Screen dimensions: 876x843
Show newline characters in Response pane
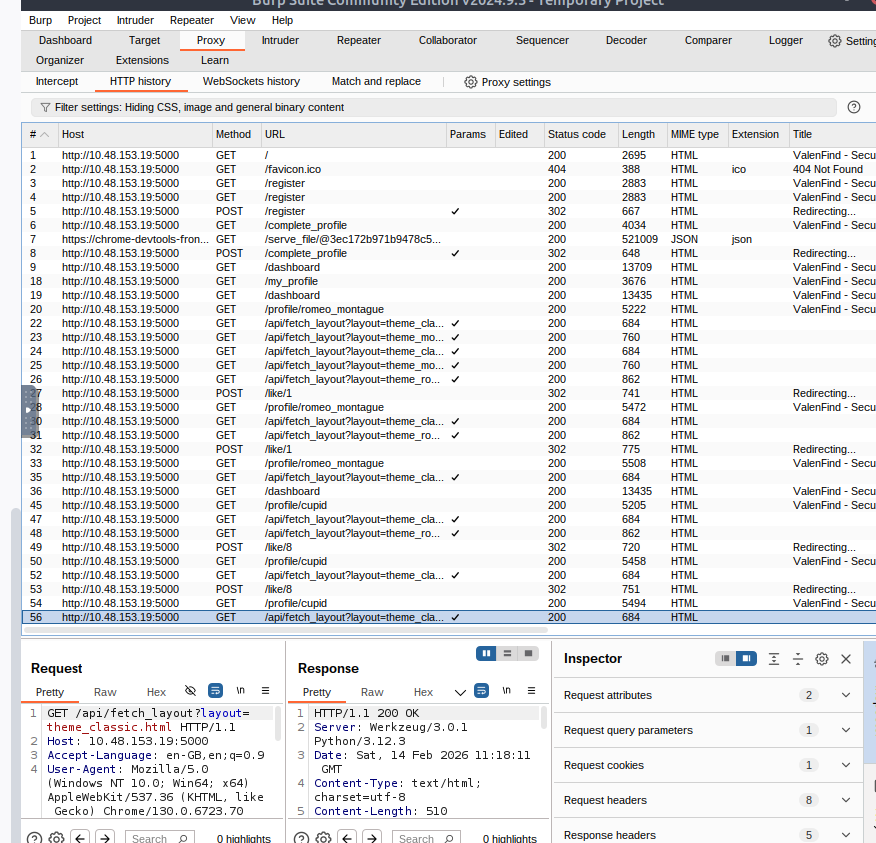click(x=506, y=691)
